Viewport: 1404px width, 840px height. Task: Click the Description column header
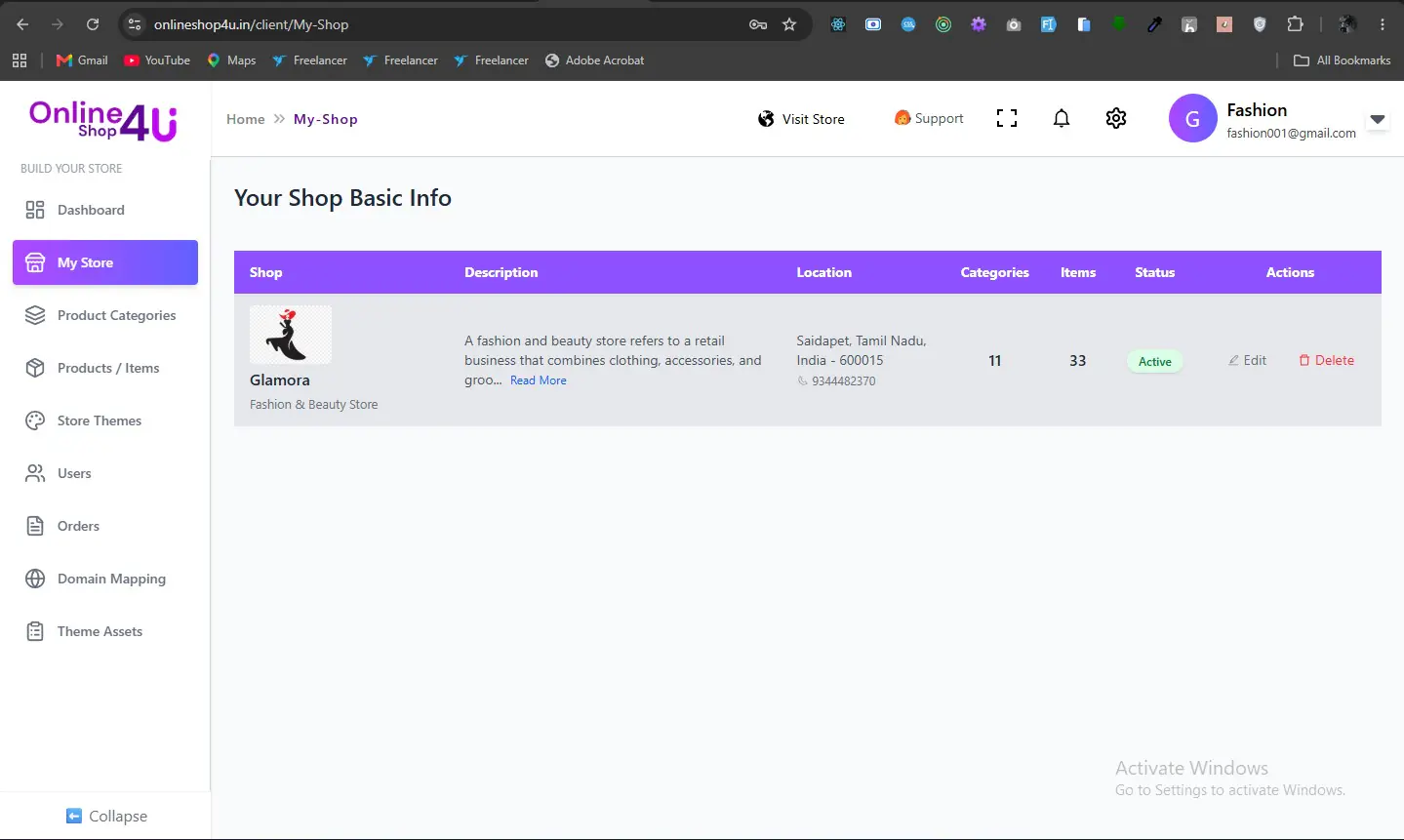point(501,272)
